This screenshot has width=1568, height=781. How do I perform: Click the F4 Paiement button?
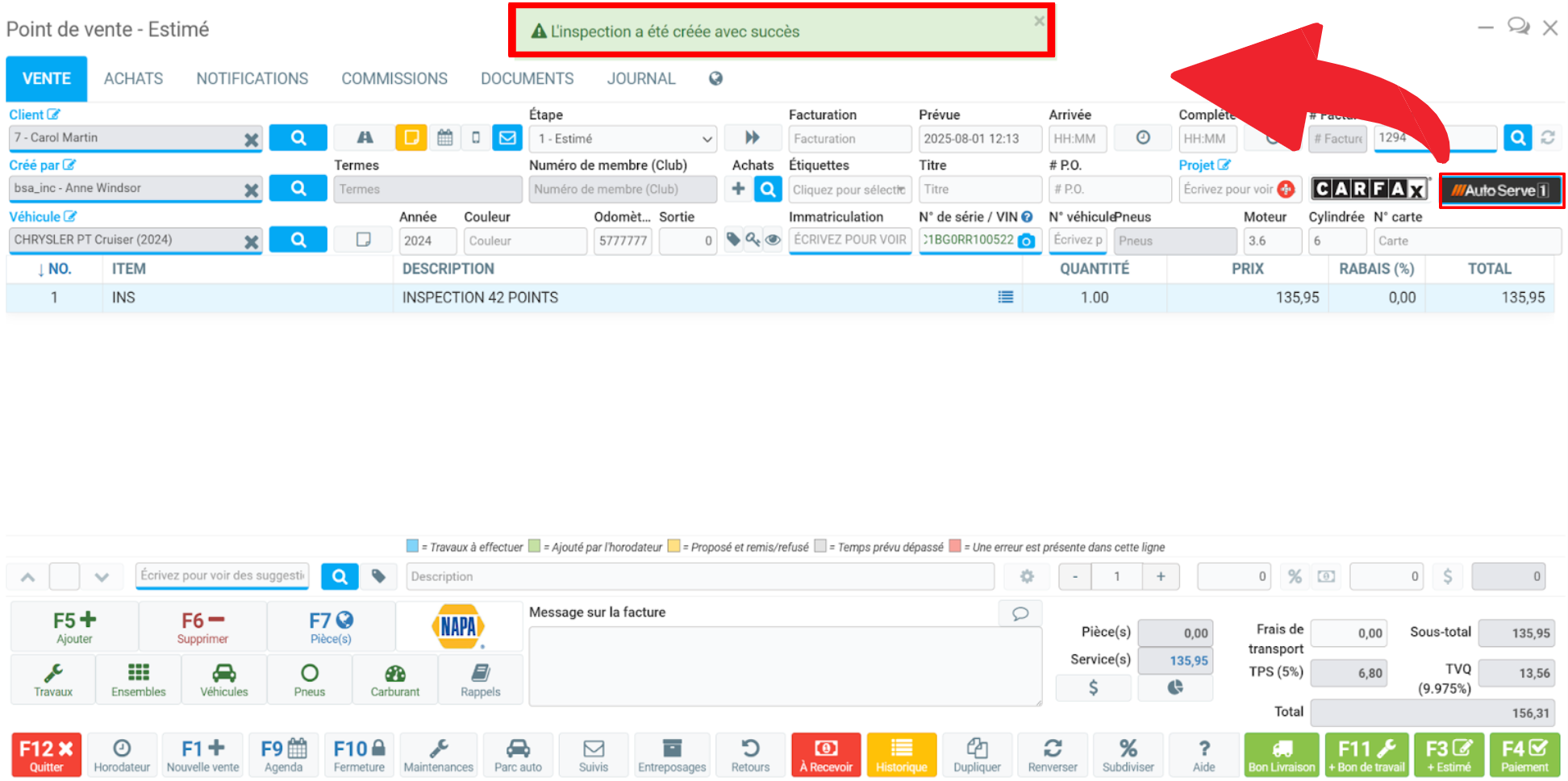pyautogui.click(x=1524, y=755)
